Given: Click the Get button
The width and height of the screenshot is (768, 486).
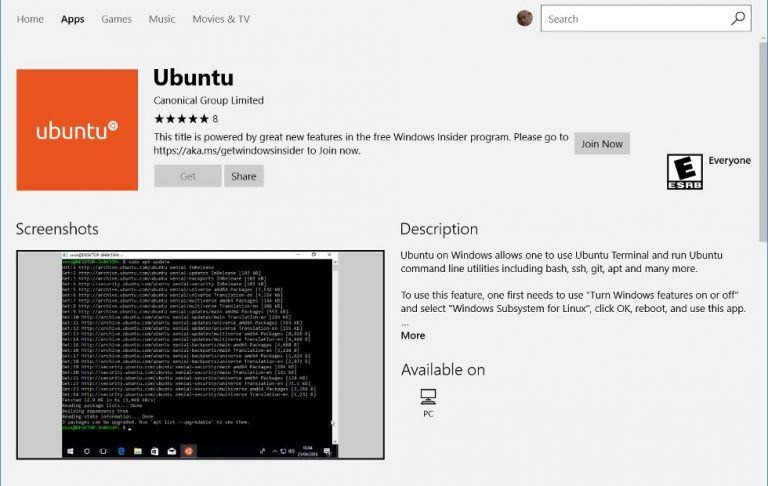Looking at the screenshot, I should pyautogui.click(x=188, y=176).
